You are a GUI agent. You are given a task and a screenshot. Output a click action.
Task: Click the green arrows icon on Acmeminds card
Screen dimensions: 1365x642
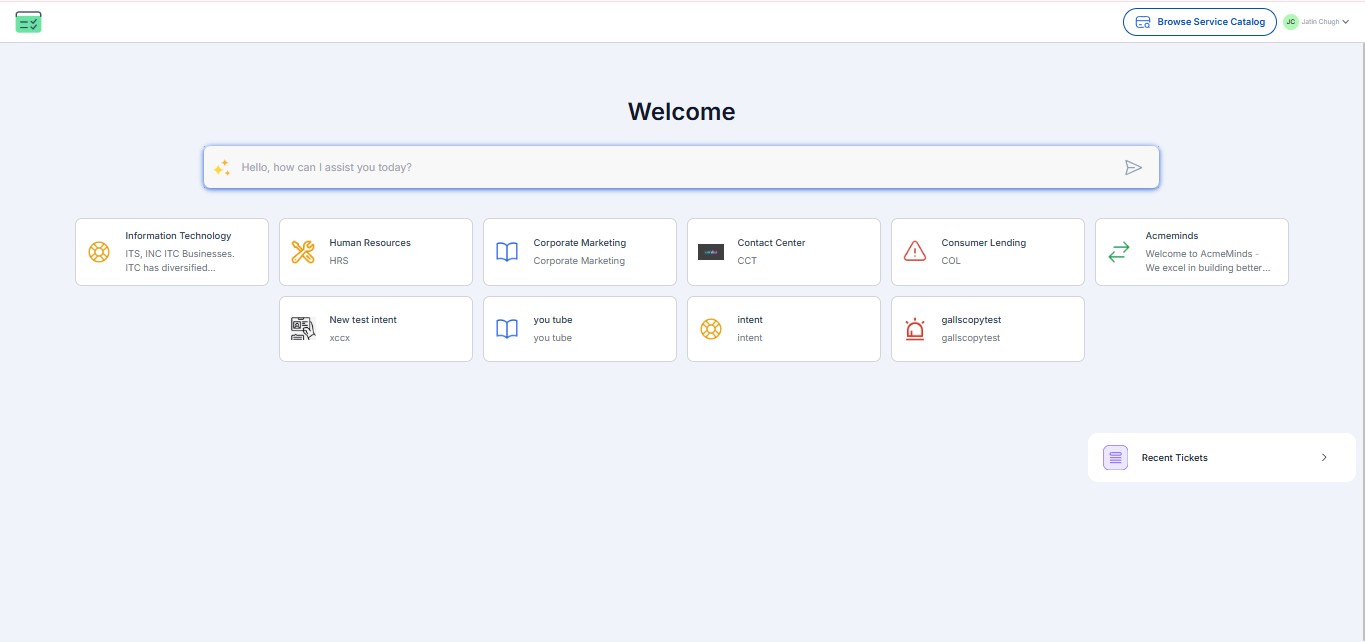(1119, 252)
